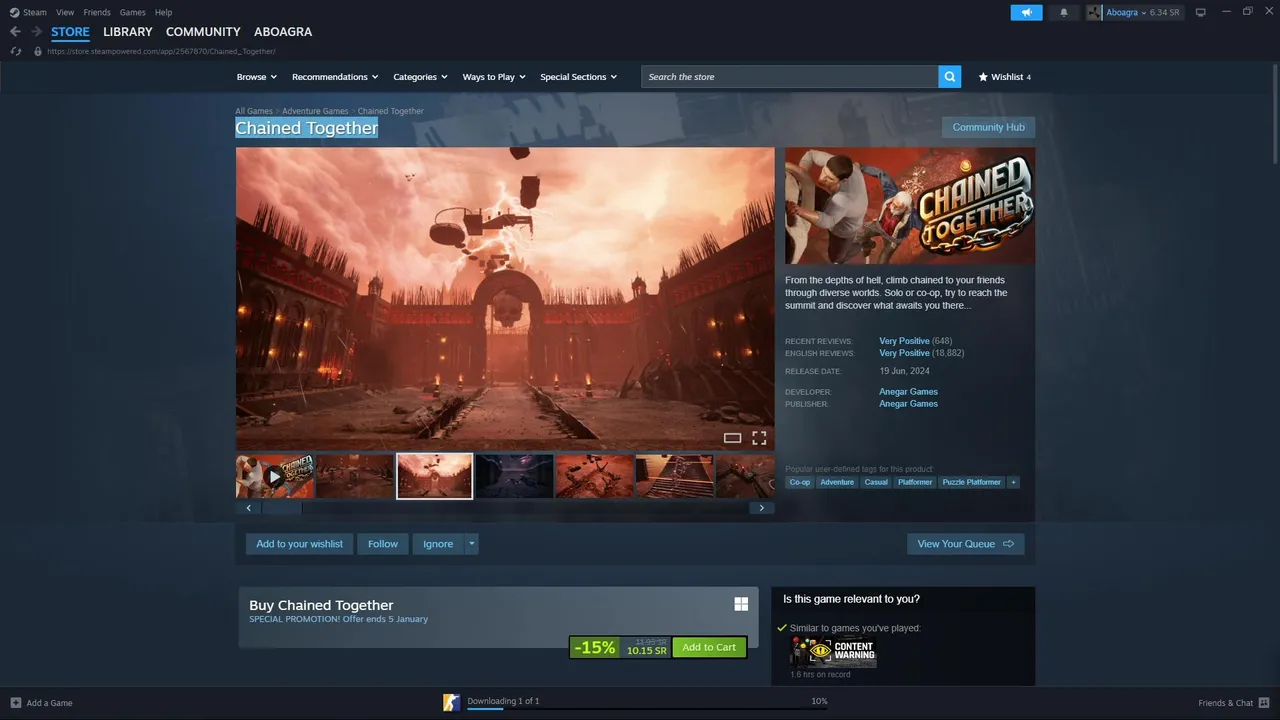Click the plus icon after tags
Image resolution: width=1280 pixels, height=720 pixels.
1013,482
